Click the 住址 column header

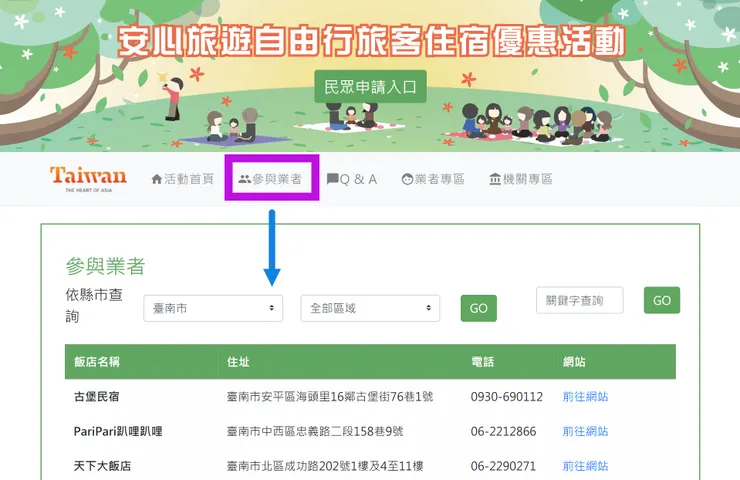click(x=238, y=362)
